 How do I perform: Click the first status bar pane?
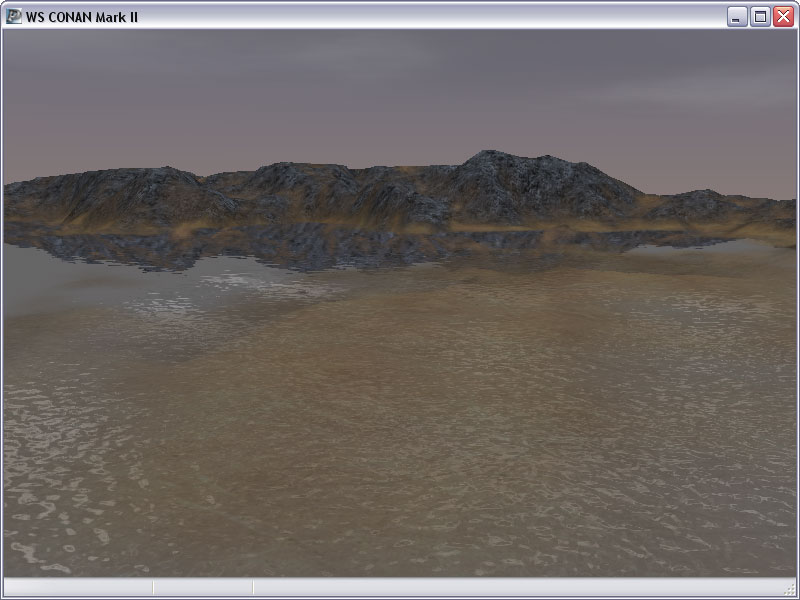pyautogui.click(x=78, y=588)
